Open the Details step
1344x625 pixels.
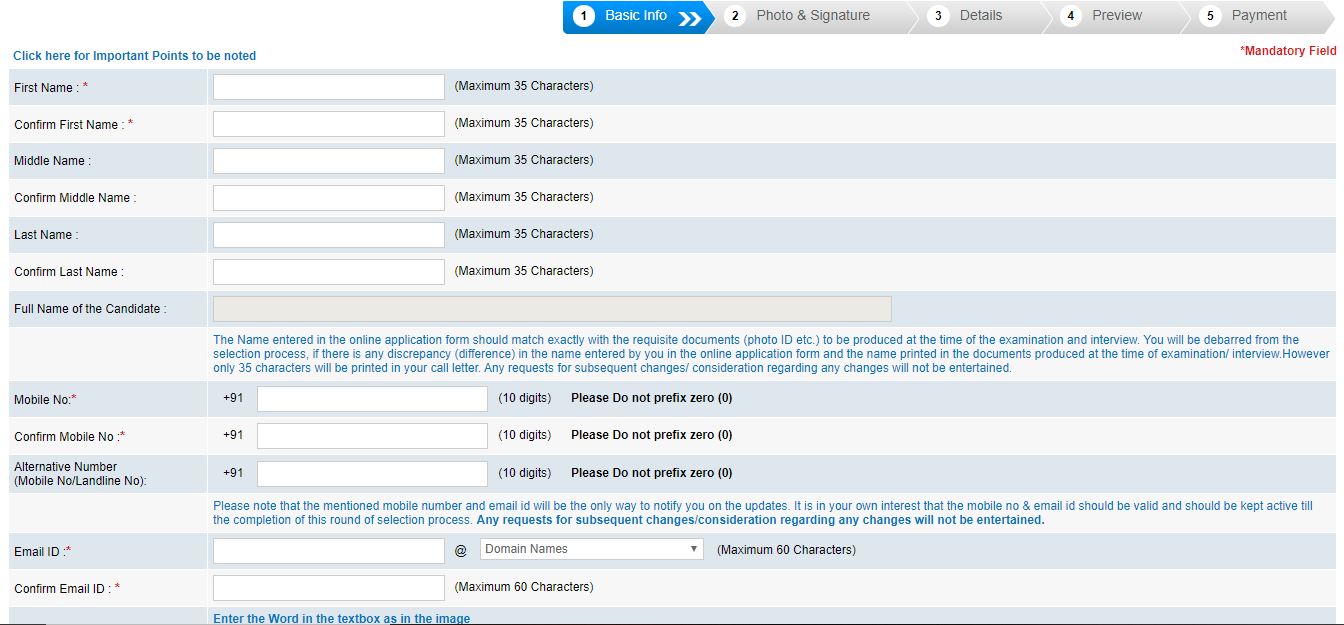click(980, 16)
